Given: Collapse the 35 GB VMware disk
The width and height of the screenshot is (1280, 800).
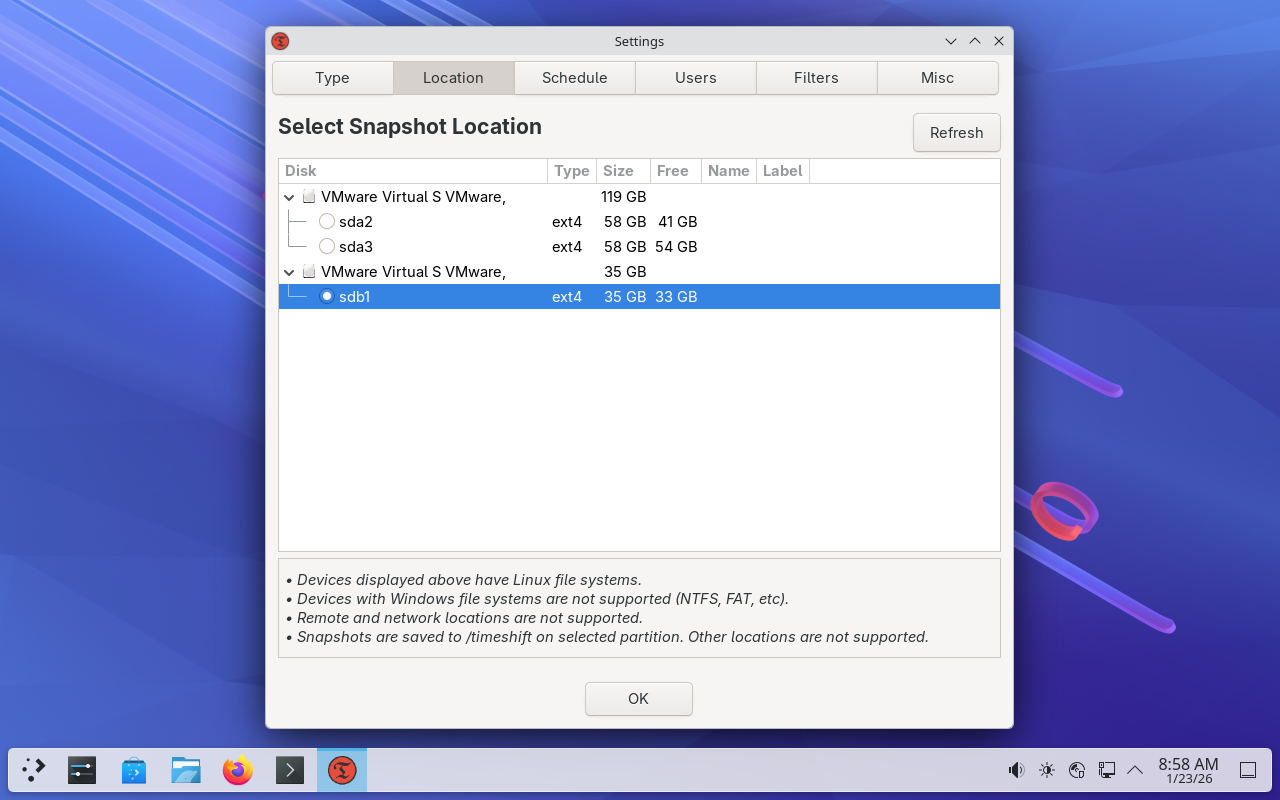Looking at the screenshot, I should click(x=289, y=272).
